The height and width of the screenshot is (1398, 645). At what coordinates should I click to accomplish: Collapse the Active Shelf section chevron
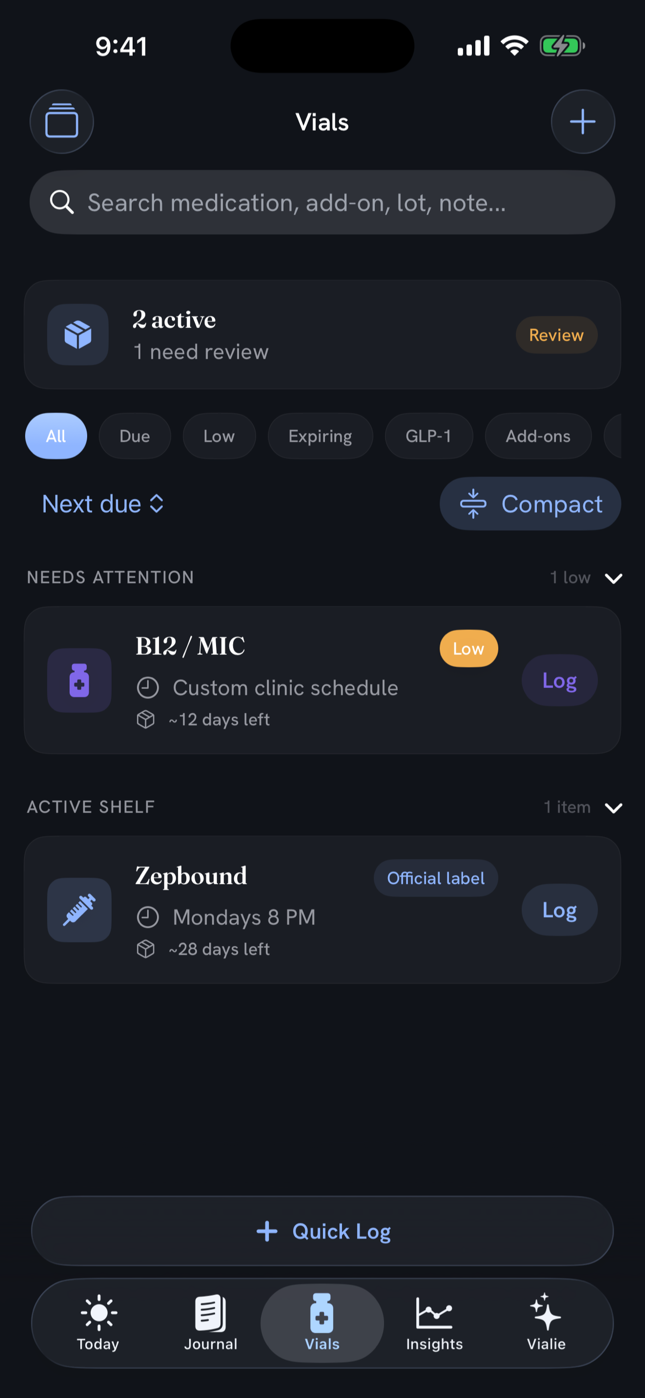point(614,808)
